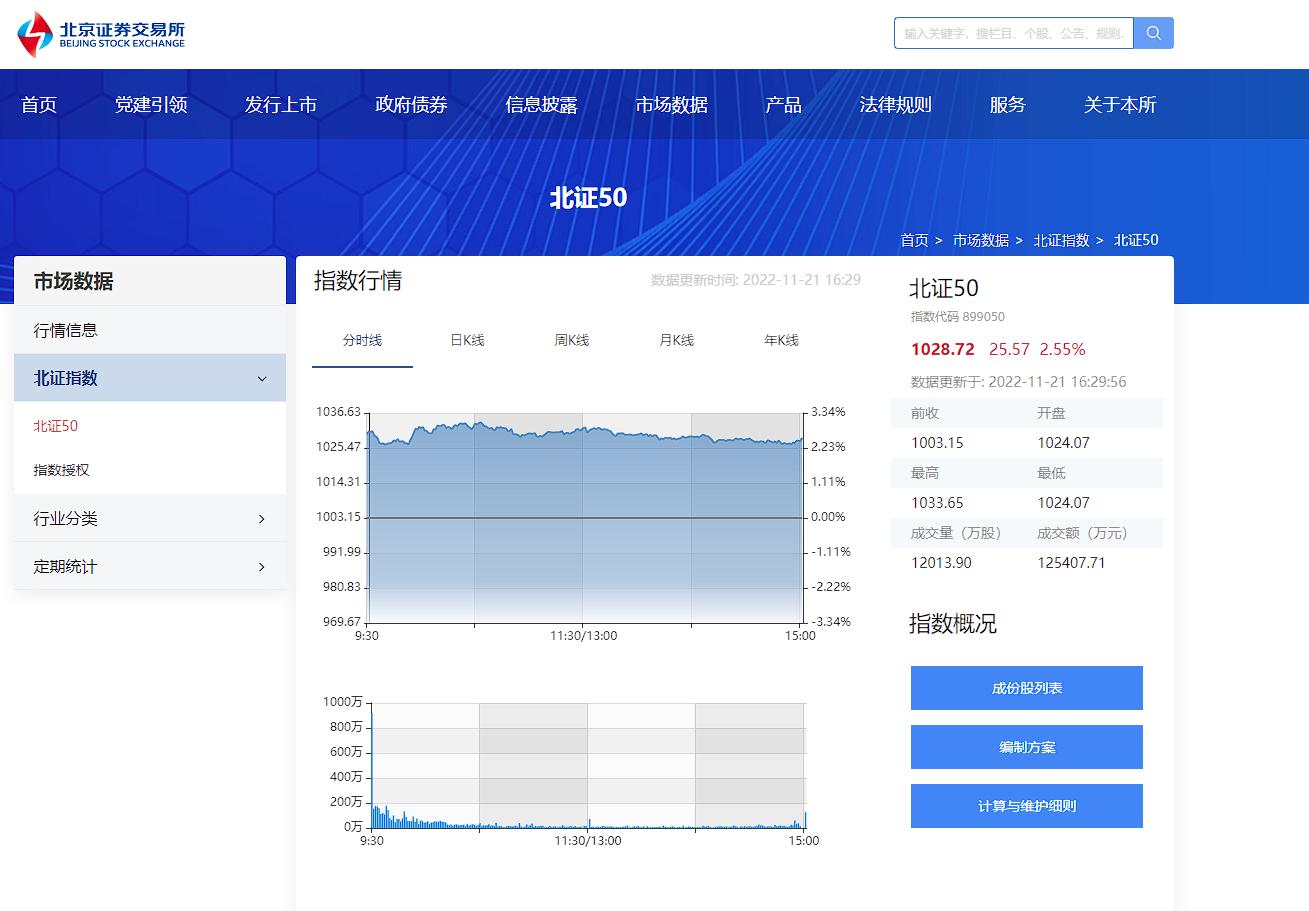Open 市场数据 in the top navigation
The image size is (1309, 911).
click(x=671, y=105)
